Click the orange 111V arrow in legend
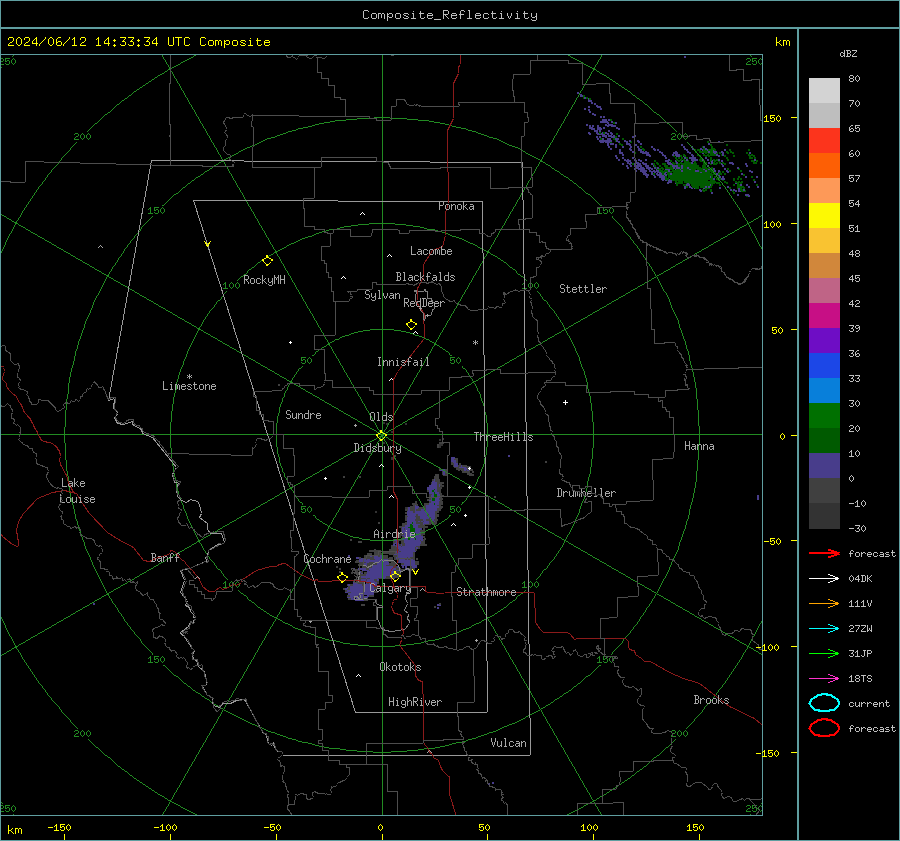 (x=824, y=603)
